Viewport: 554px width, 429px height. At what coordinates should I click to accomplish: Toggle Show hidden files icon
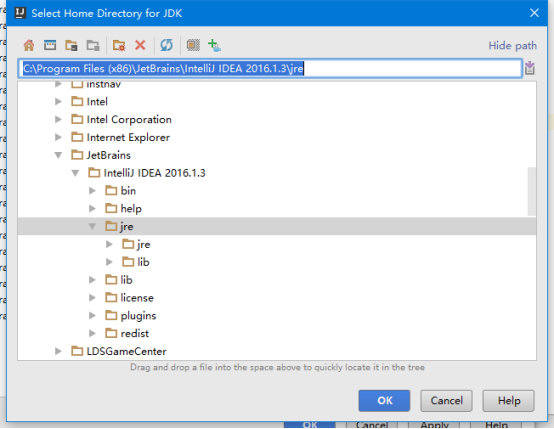click(193, 45)
